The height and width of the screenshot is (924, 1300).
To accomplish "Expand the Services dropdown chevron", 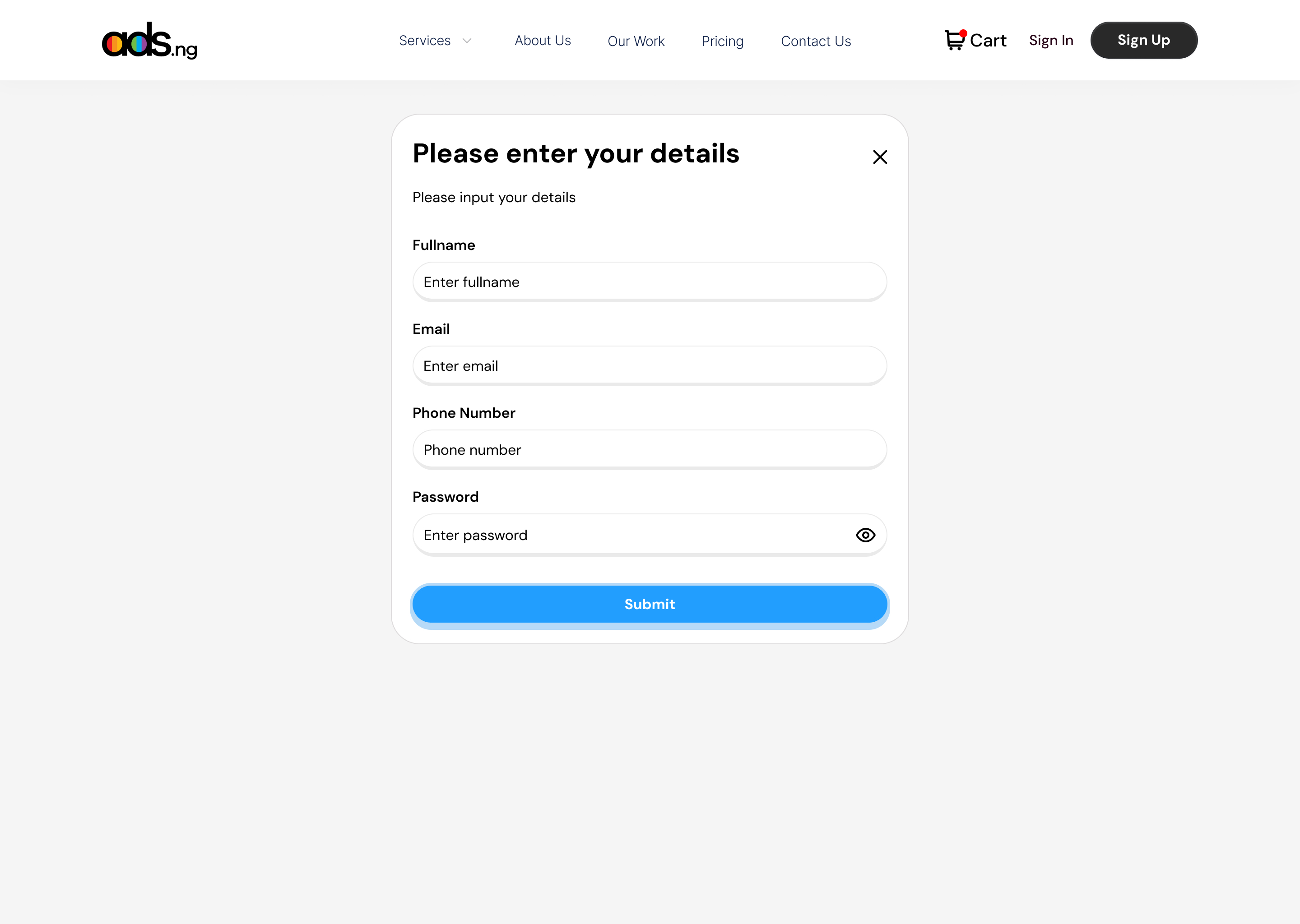I will point(467,41).
